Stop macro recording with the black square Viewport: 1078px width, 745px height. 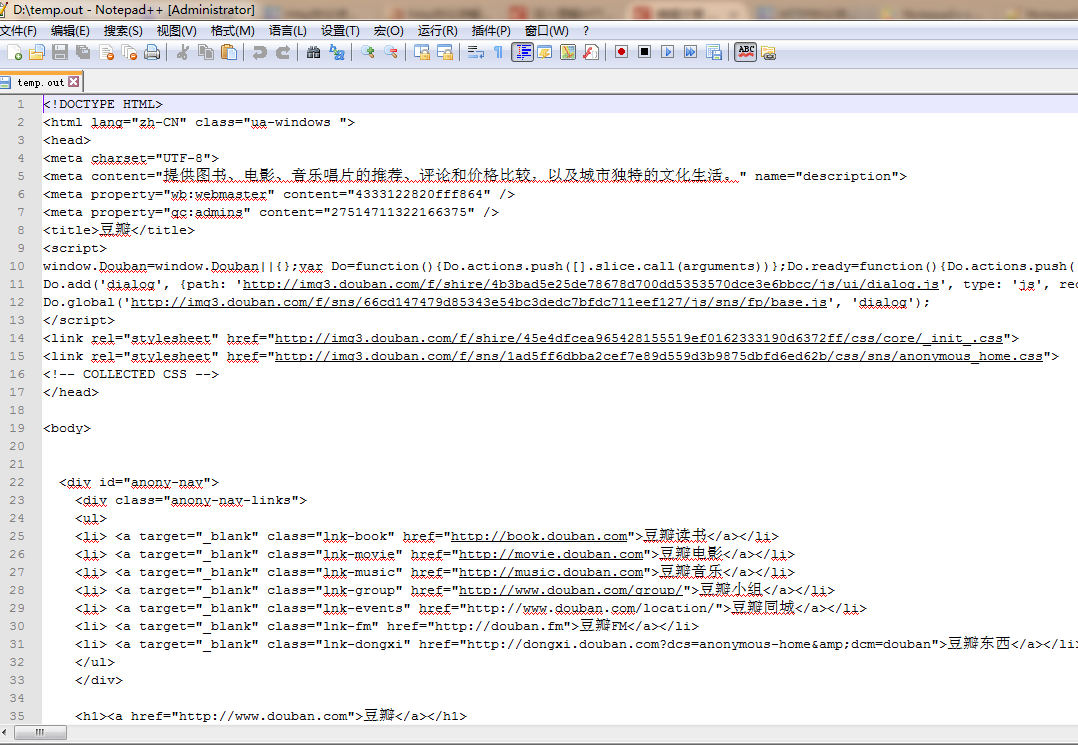pyautogui.click(x=644, y=52)
